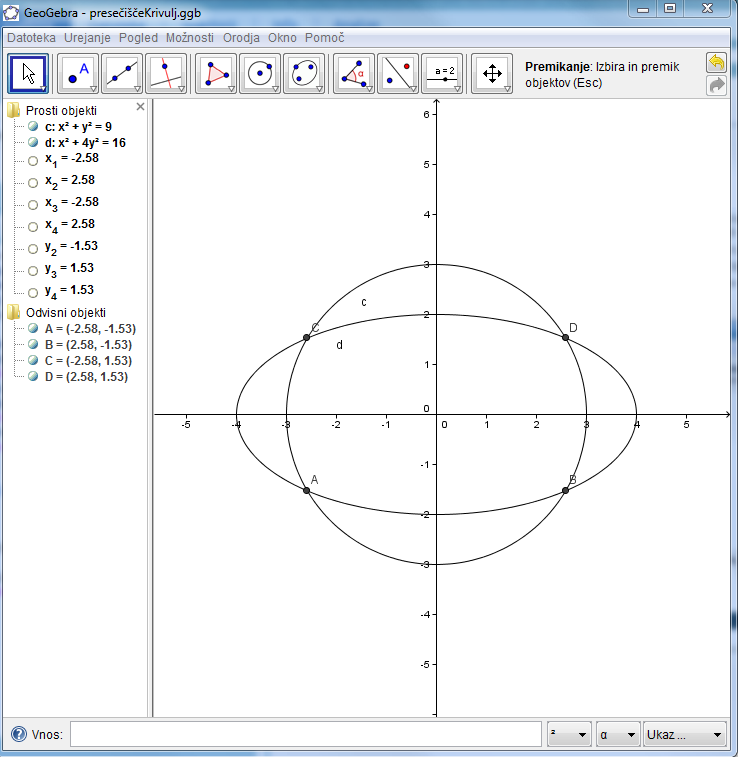The height and width of the screenshot is (757, 738).
Task: Select the Slider (a = 2) tool
Action: pyautogui.click(x=444, y=74)
